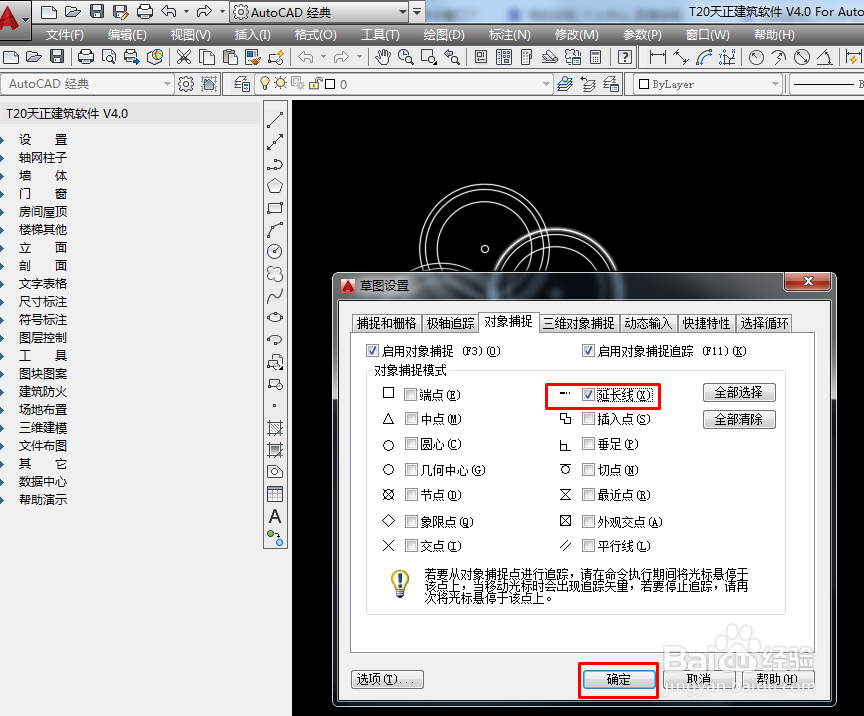This screenshot has height=716, width=864.
Task: Enable the 中点(M) snap checkbox
Action: click(411, 419)
